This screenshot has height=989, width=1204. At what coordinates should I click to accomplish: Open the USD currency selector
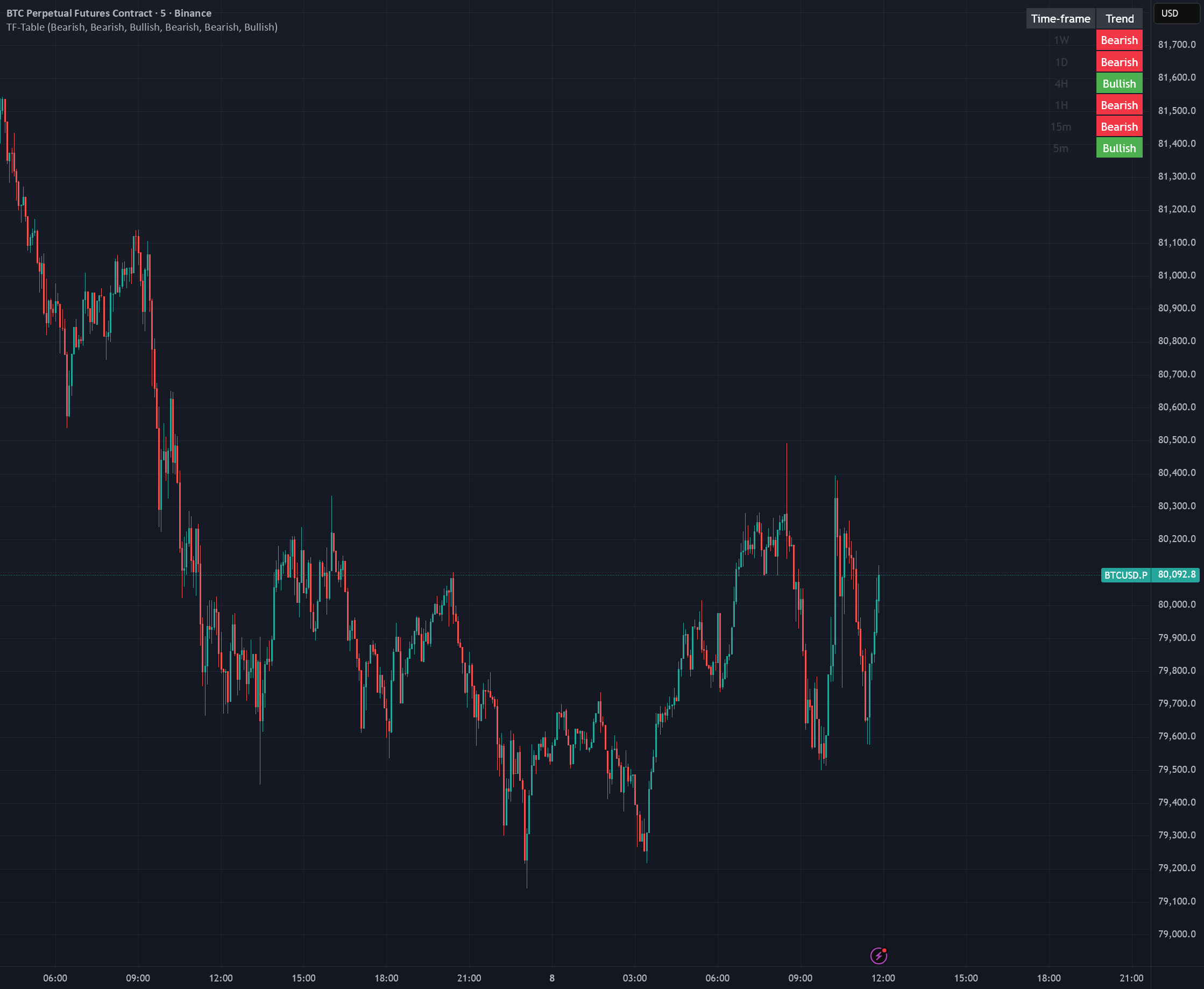point(1177,13)
